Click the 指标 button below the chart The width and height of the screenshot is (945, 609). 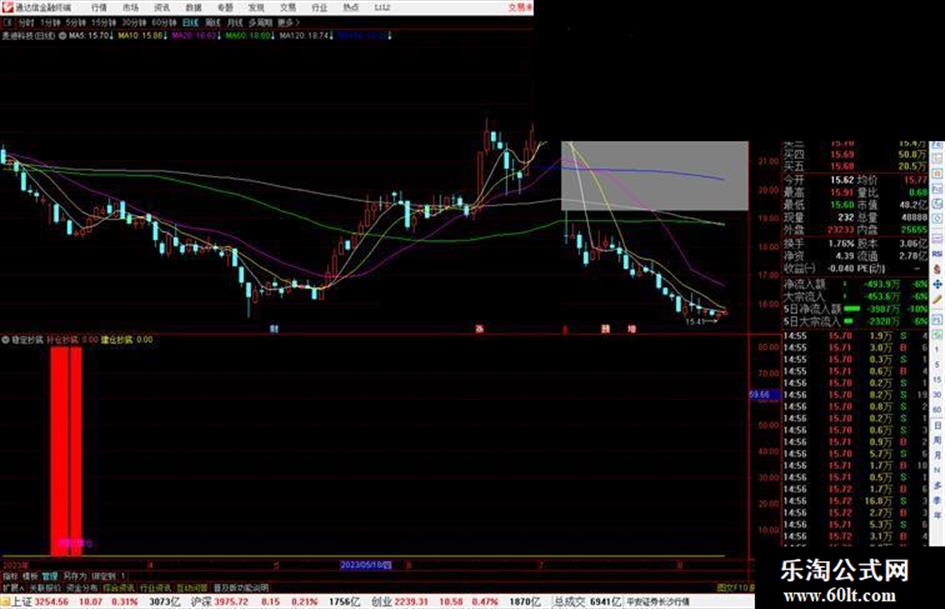[x=10, y=576]
